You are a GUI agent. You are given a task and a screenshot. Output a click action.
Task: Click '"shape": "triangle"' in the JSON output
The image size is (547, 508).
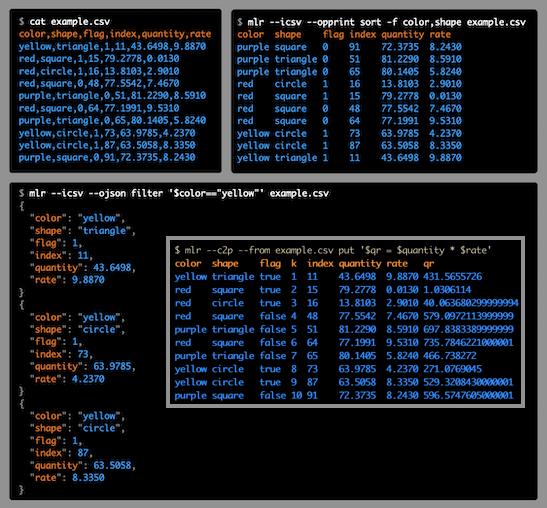click(83, 231)
